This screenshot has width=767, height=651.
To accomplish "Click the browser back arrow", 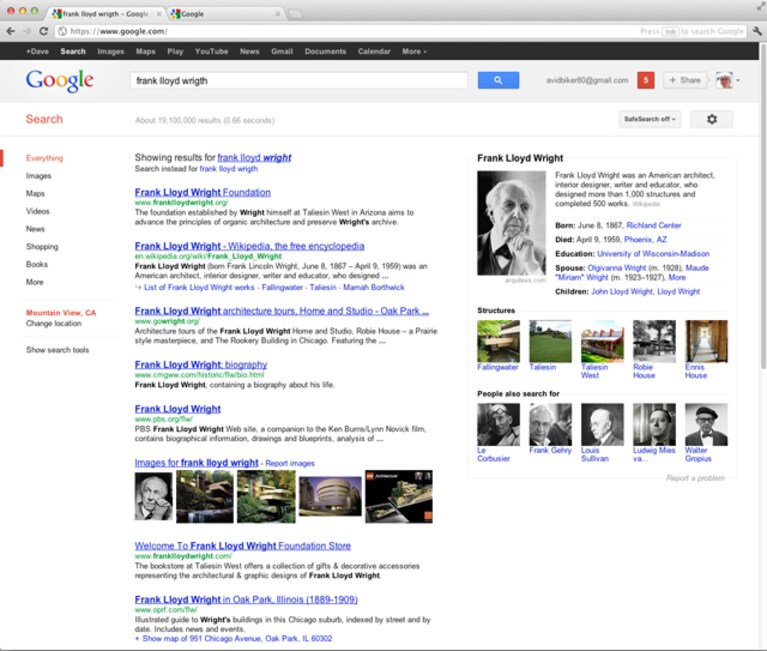I will coord(11,31).
